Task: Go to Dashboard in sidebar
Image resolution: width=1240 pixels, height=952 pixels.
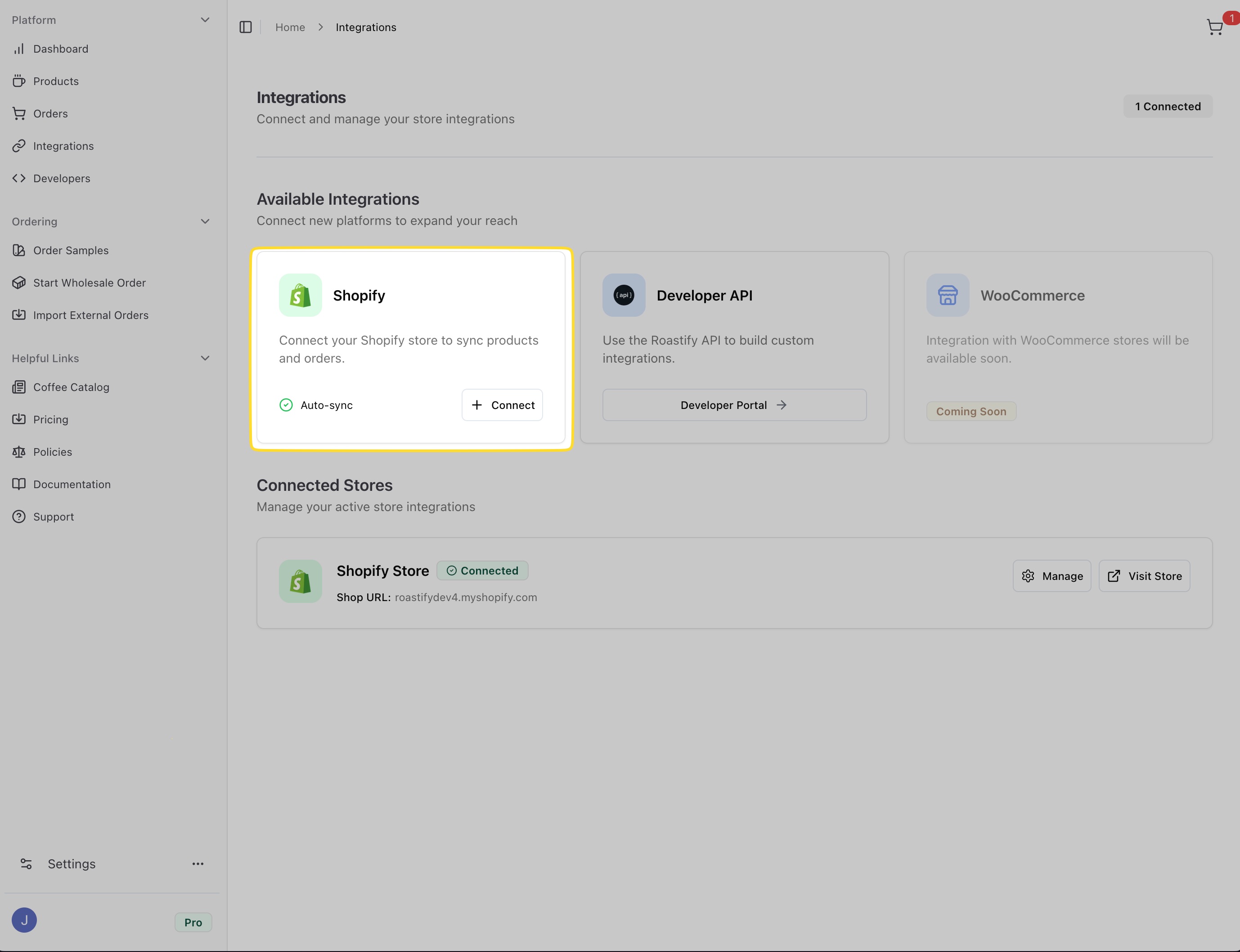Action: coord(61,49)
